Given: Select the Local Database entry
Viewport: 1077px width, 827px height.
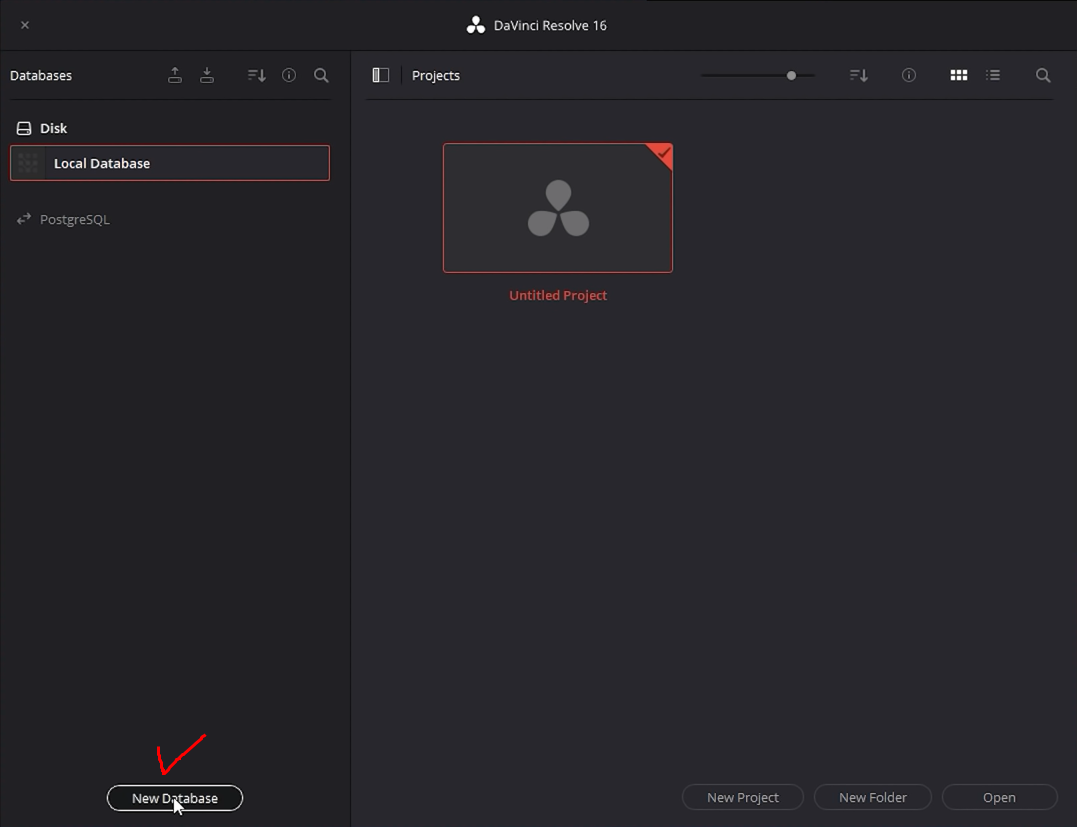Looking at the screenshot, I should 170,163.
